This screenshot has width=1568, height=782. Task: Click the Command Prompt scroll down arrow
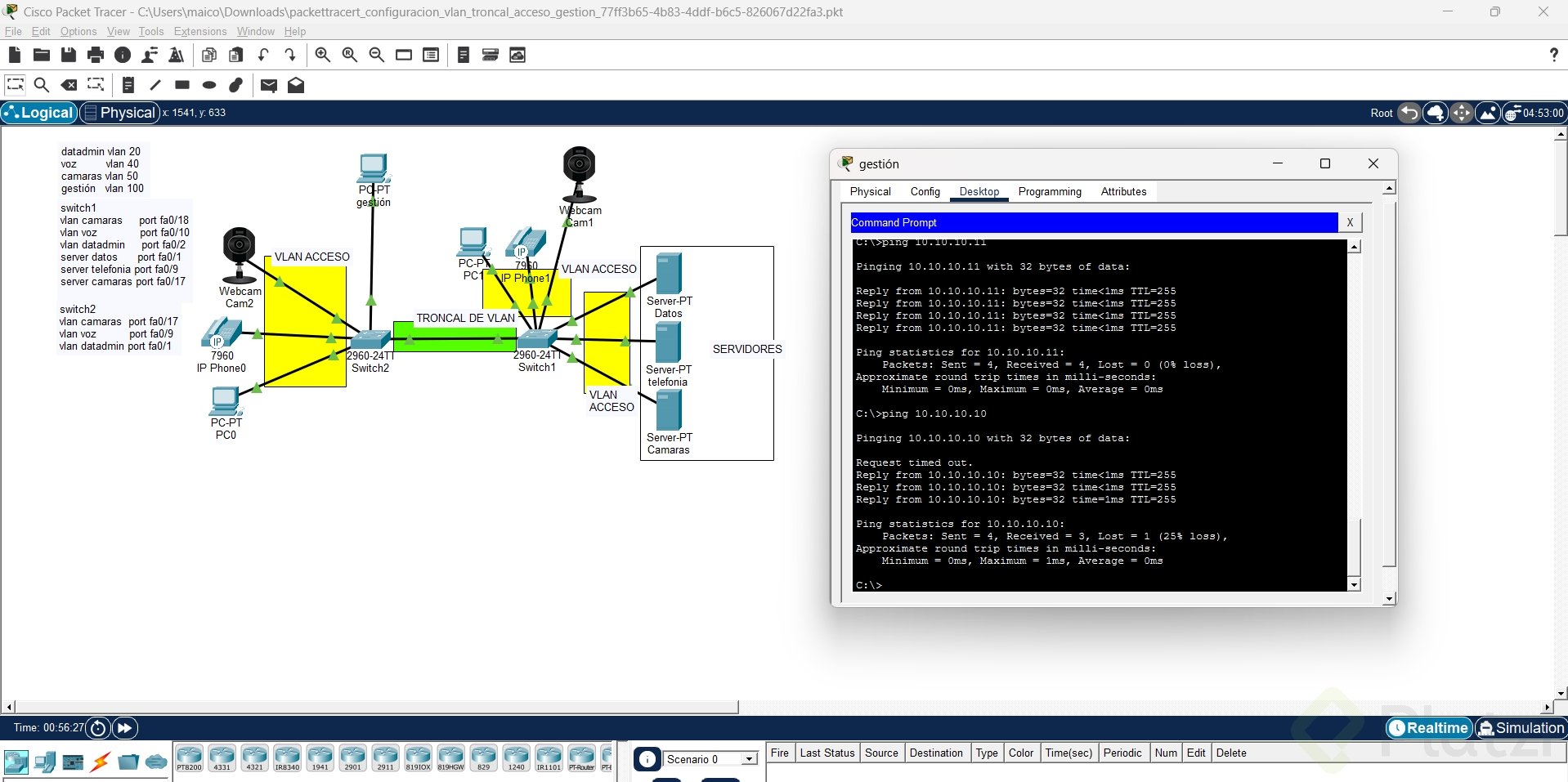click(1354, 584)
